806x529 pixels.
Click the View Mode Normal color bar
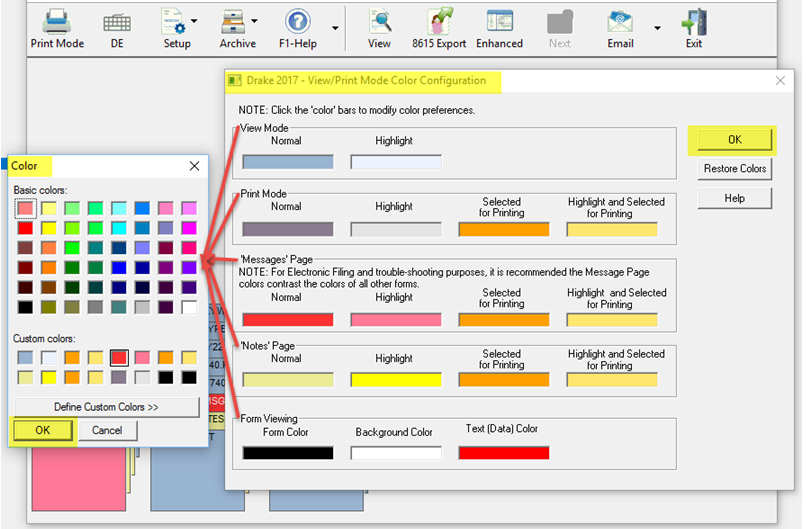pos(287,161)
